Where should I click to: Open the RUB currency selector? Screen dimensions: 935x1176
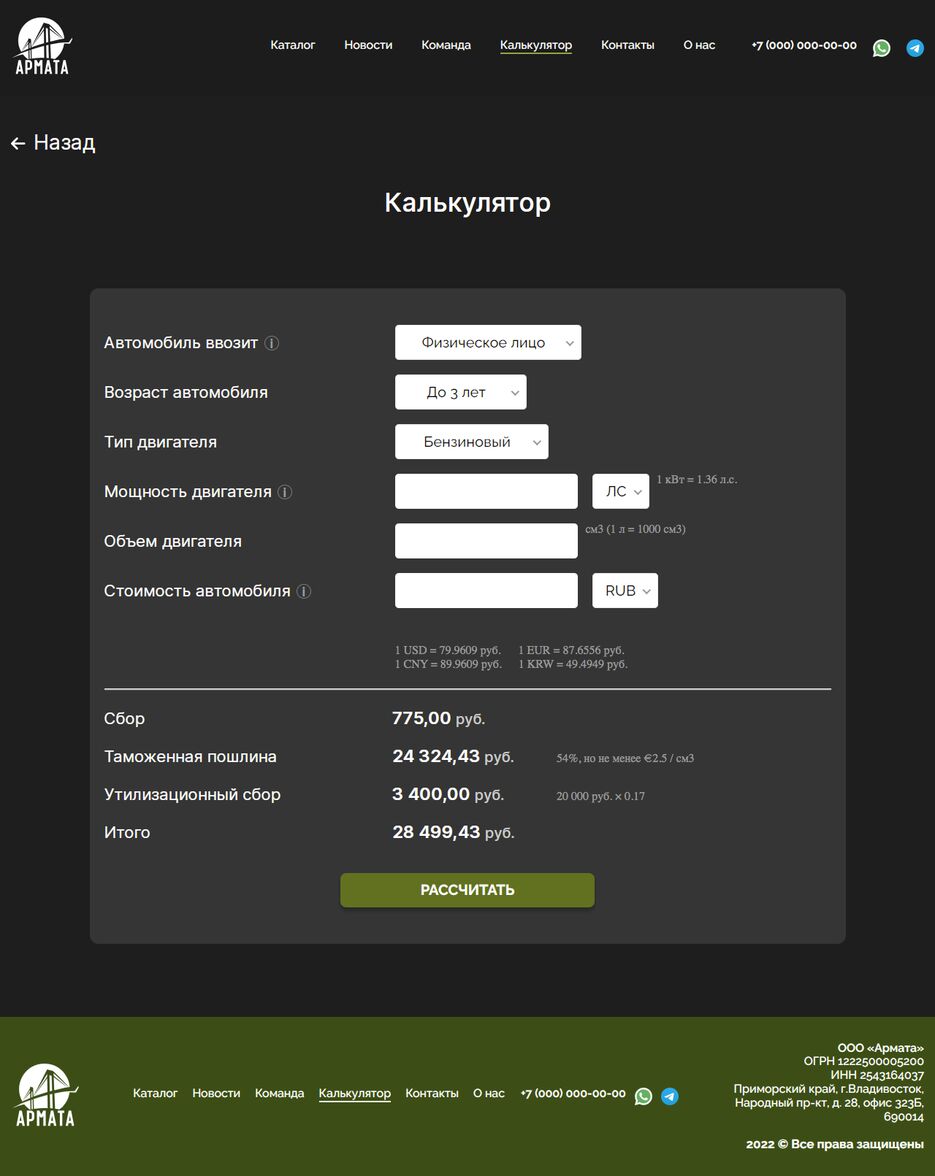pos(625,591)
